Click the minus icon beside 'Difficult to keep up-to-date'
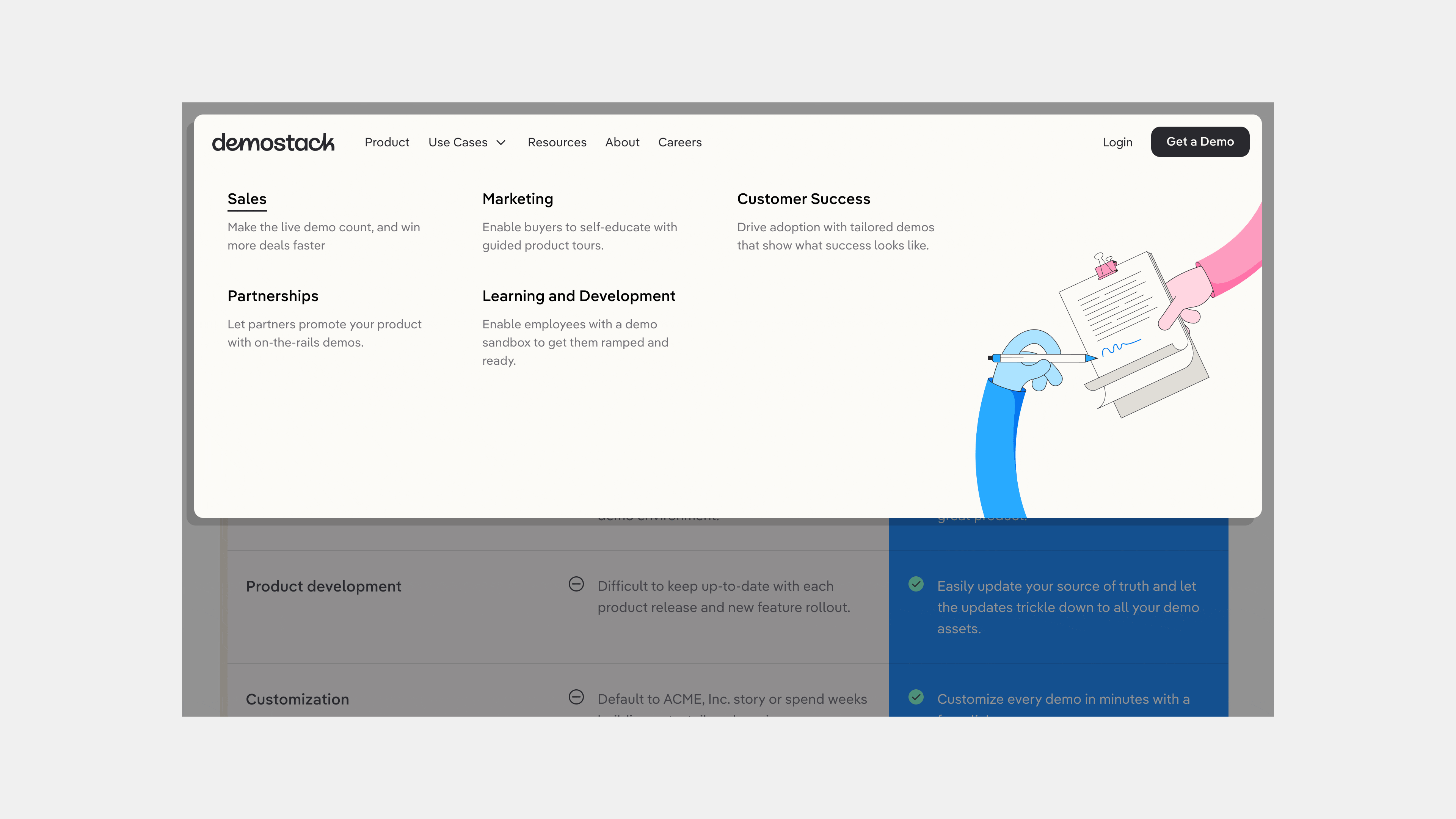 click(x=576, y=584)
